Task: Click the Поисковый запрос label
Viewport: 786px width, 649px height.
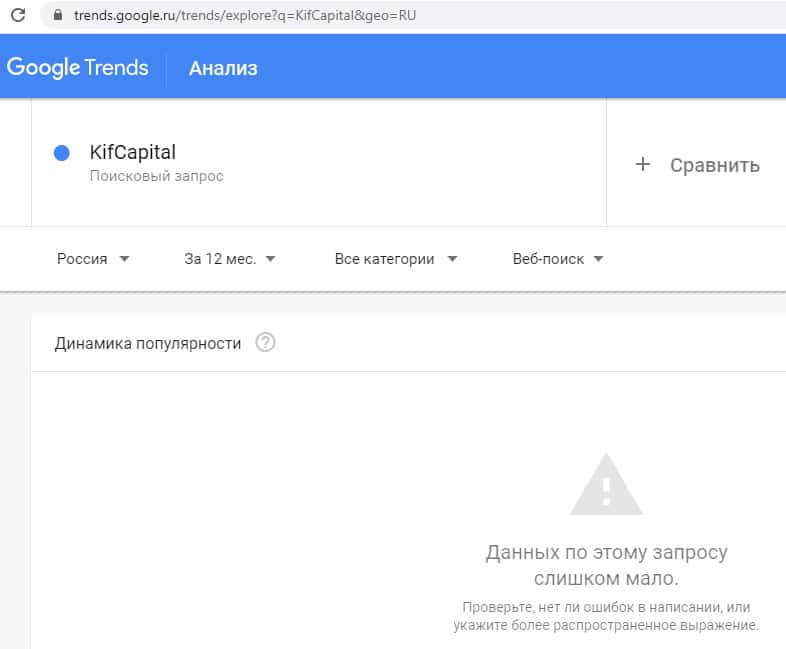Action: tap(157, 177)
